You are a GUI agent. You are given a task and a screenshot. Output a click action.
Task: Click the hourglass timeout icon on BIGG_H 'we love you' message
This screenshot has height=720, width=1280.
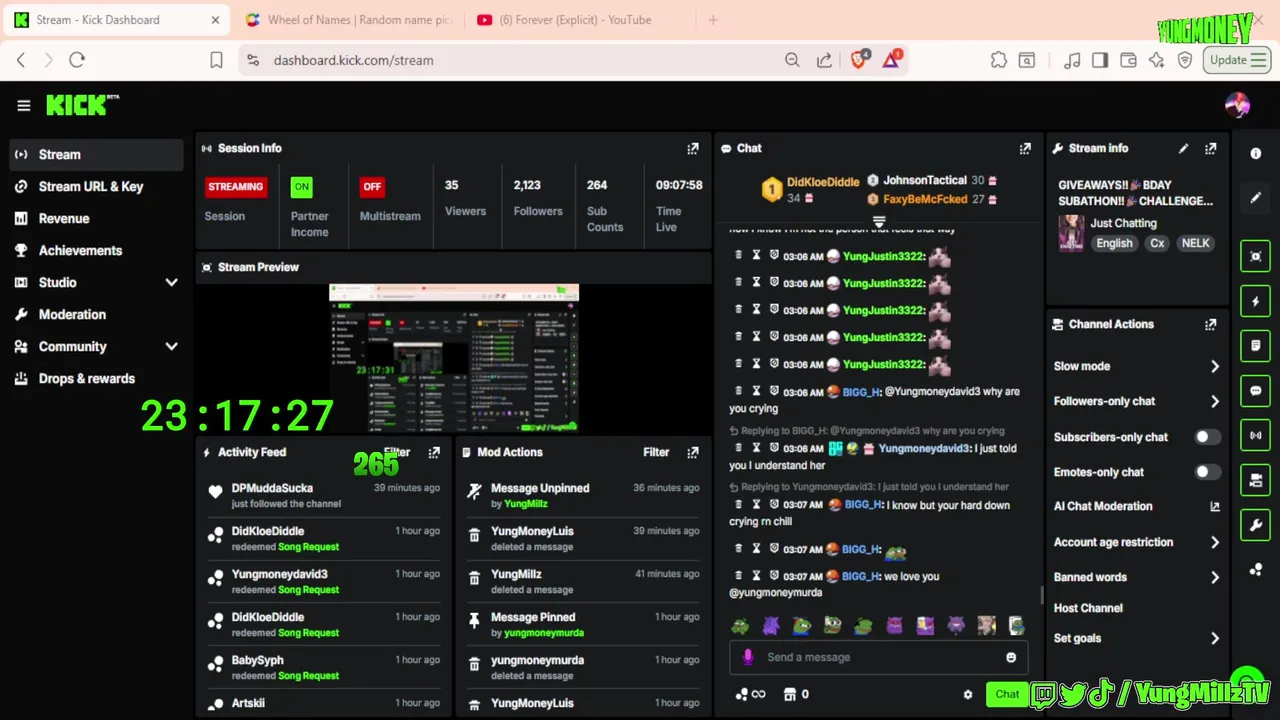pos(756,576)
